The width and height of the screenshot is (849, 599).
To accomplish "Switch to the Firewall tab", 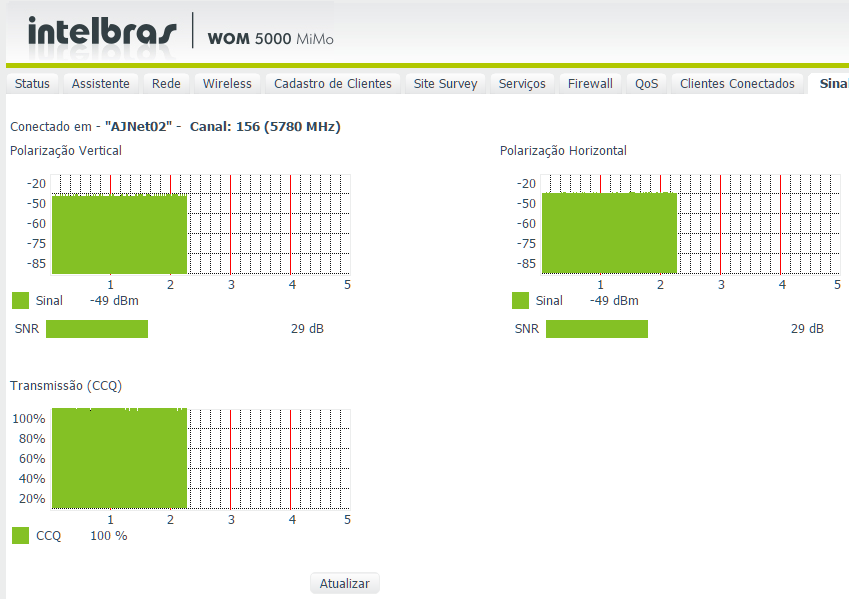I will (x=590, y=84).
